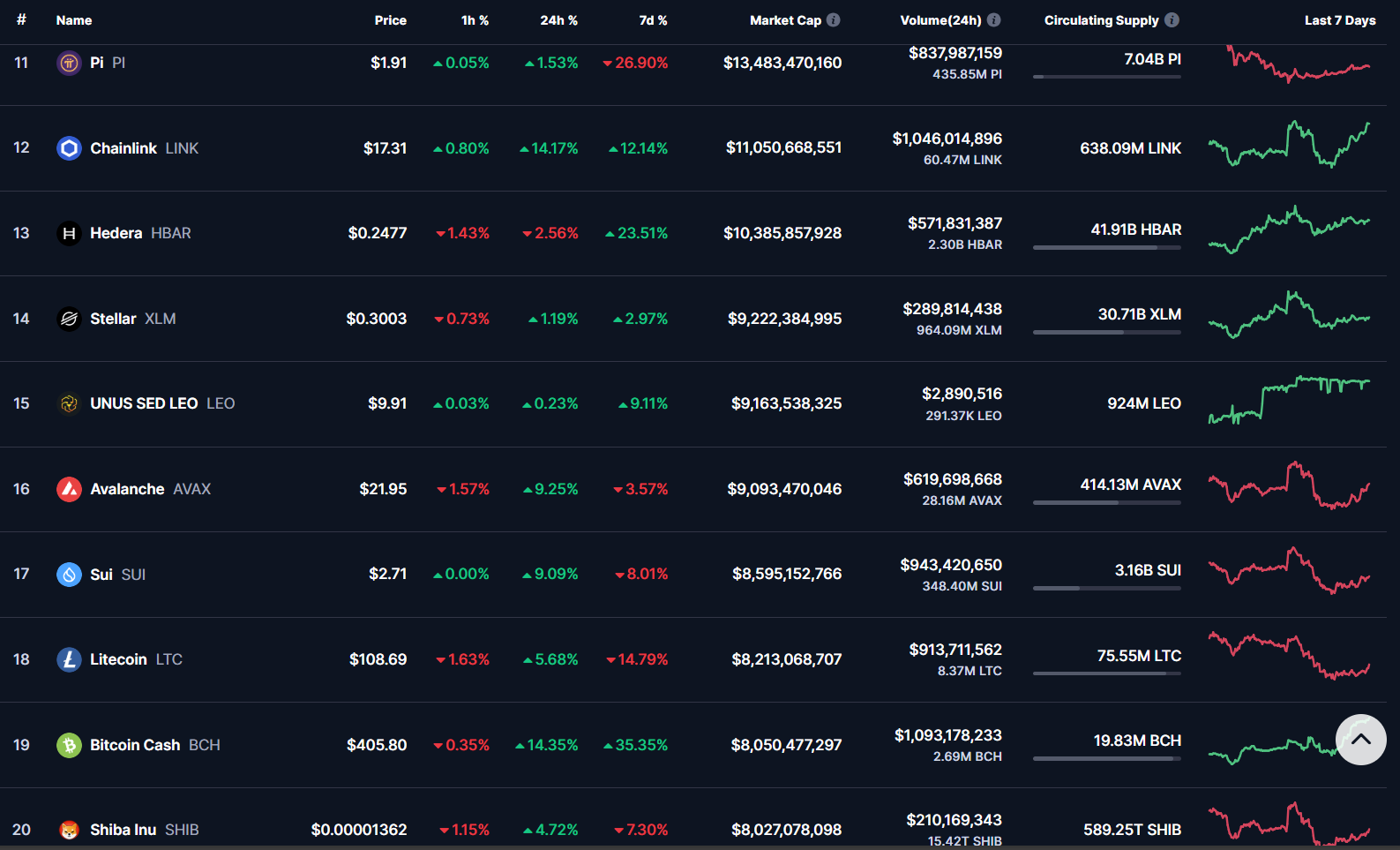The height and width of the screenshot is (850, 1400).
Task: Click Hedera circulating supply progress bar
Action: point(1107,247)
